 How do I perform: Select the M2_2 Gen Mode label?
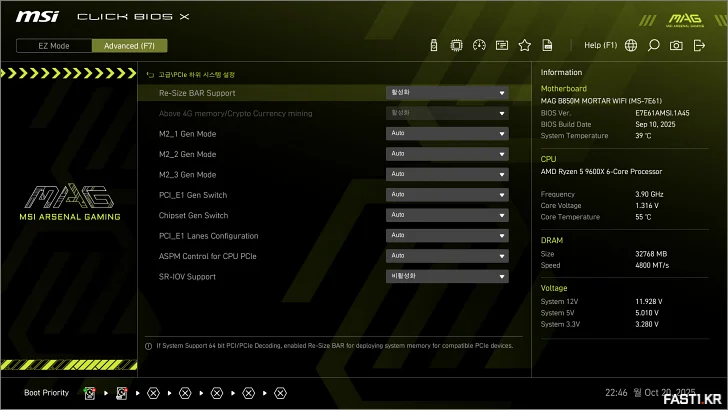coord(188,155)
